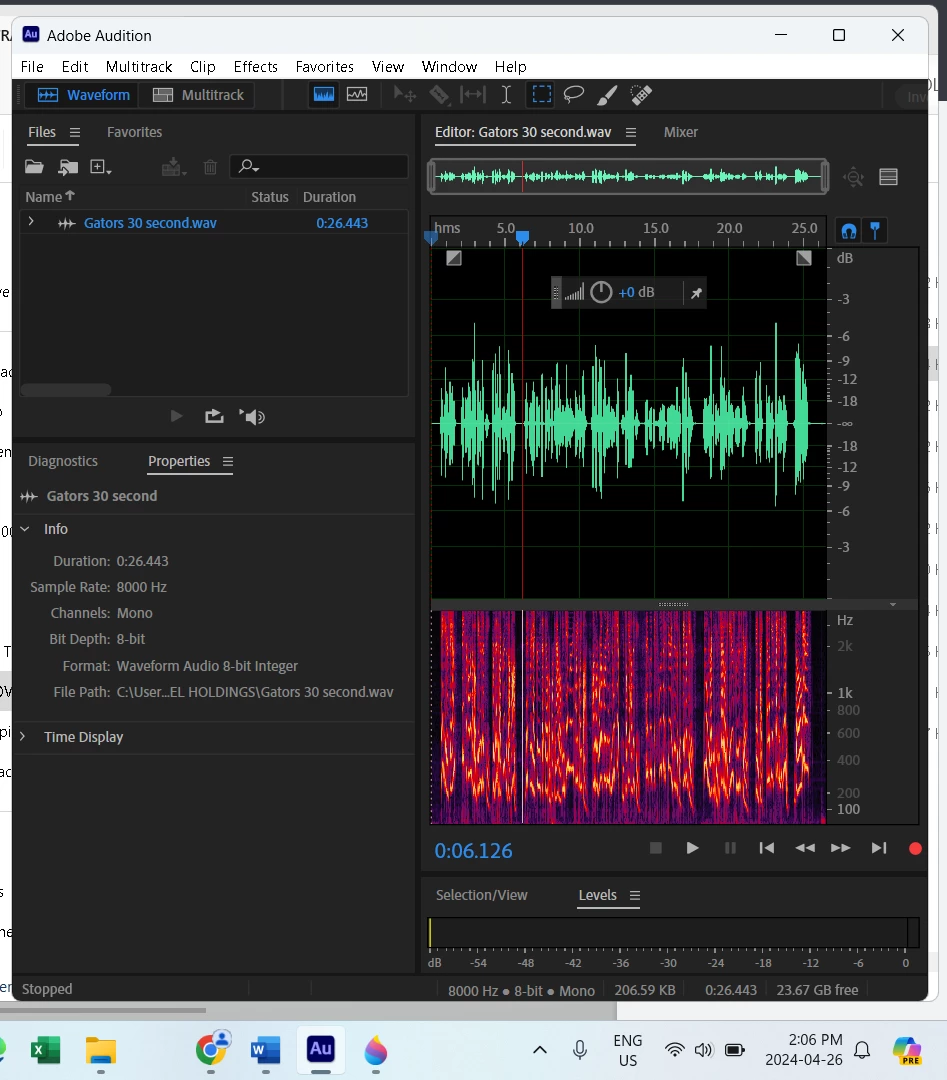Switch to Waveform editor view

(83, 95)
